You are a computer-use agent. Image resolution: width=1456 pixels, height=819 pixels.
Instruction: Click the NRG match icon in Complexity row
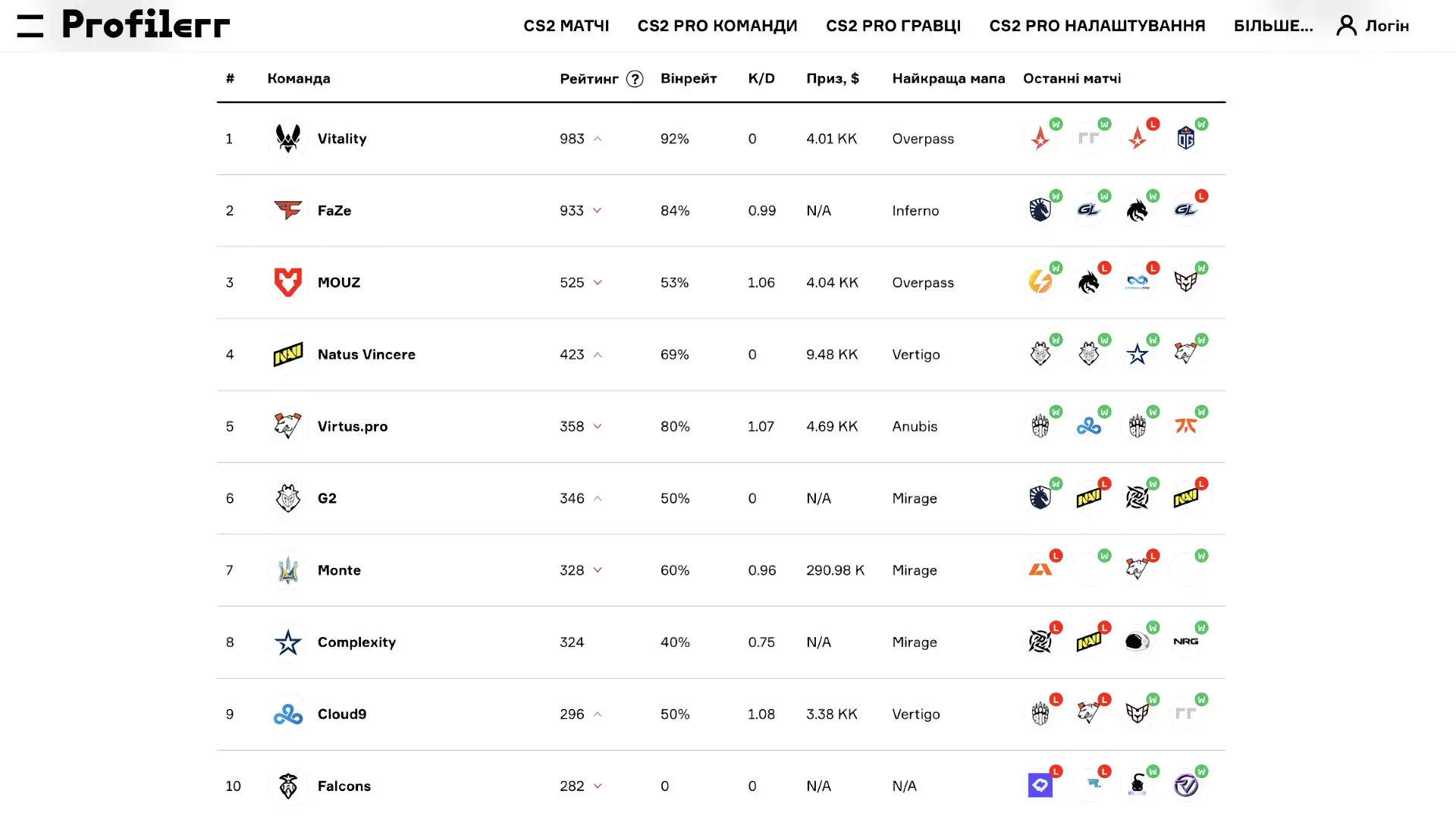click(1186, 642)
